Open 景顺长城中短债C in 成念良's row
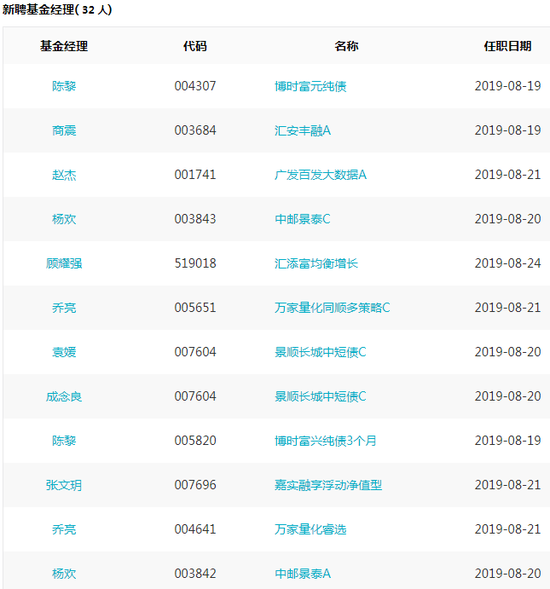Screen dimensions: 550x589 [320, 396]
